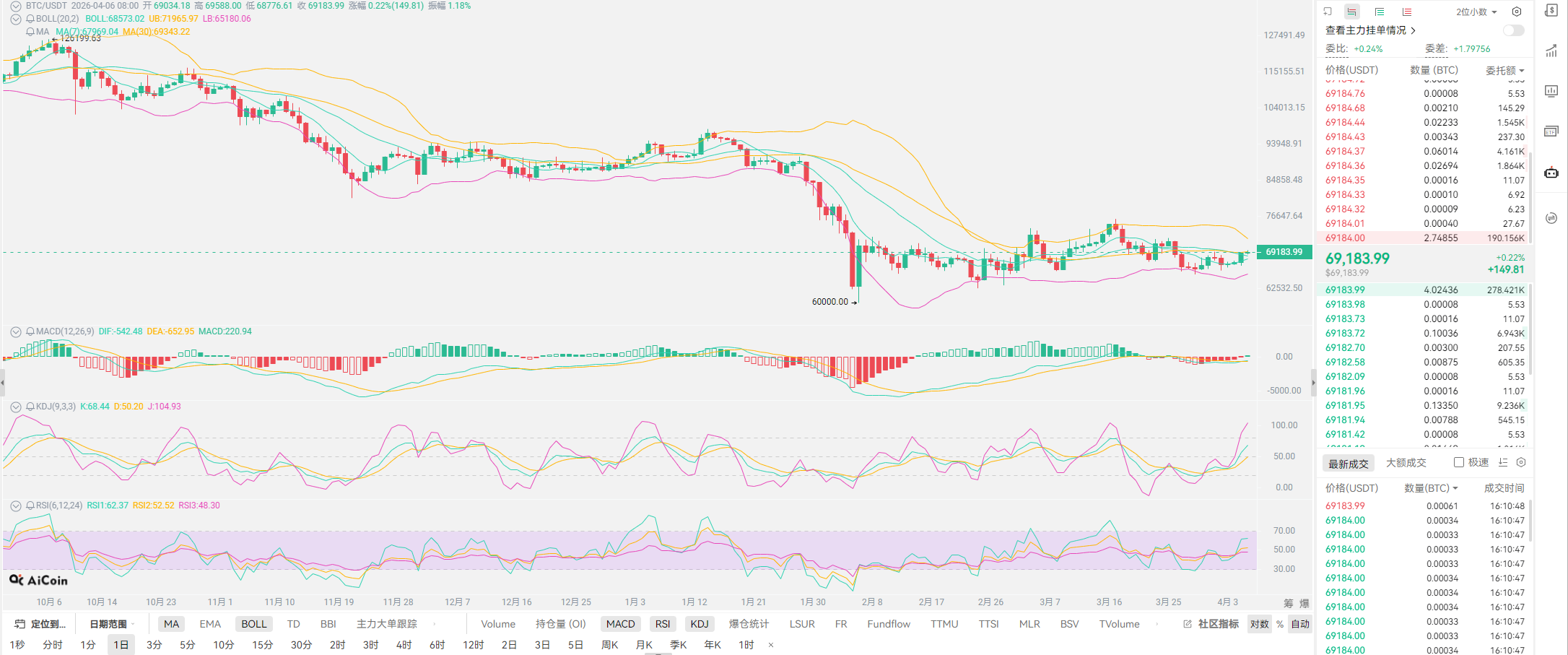This screenshot has height=655, width=1568.
Task: Show only buy orders in order book
Action: pos(1380,12)
